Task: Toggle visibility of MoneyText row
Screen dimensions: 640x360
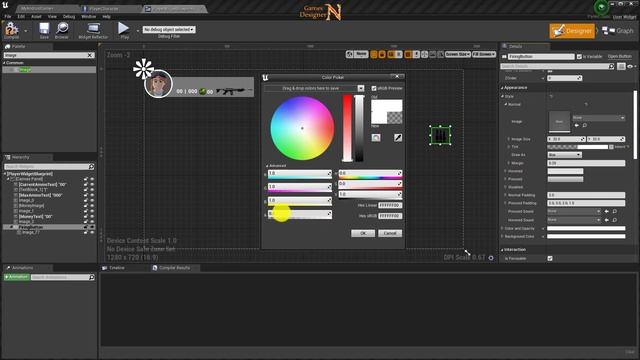Action: click(92, 216)
